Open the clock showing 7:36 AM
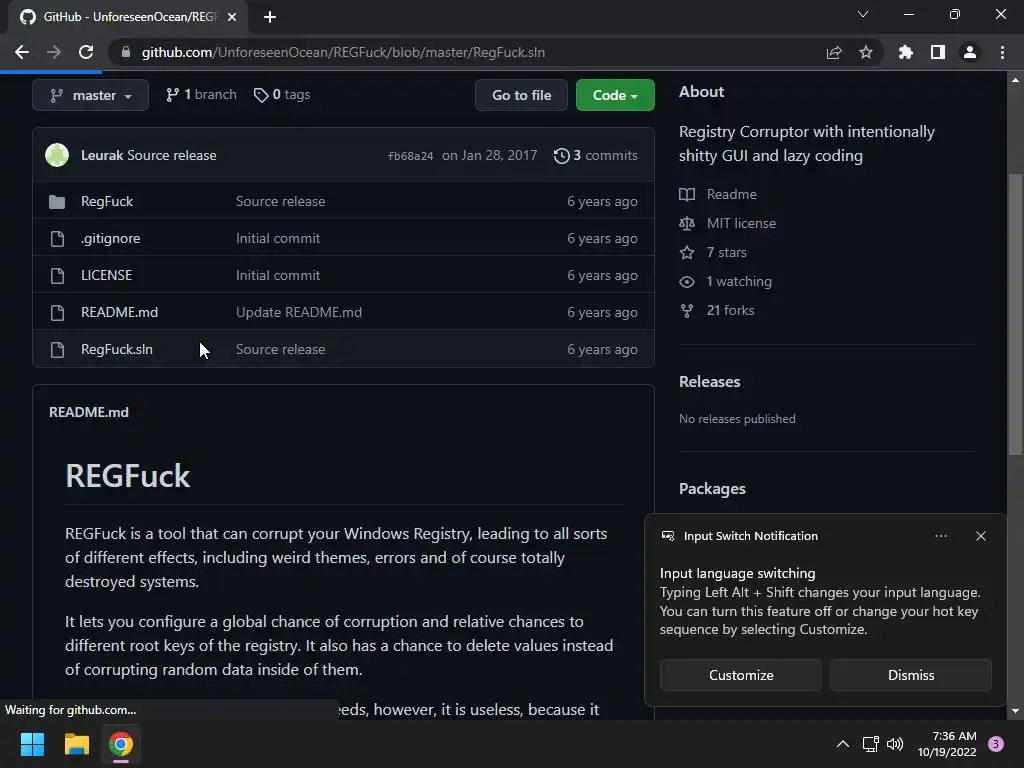1024x768 pixels. (x=947, y=744)
